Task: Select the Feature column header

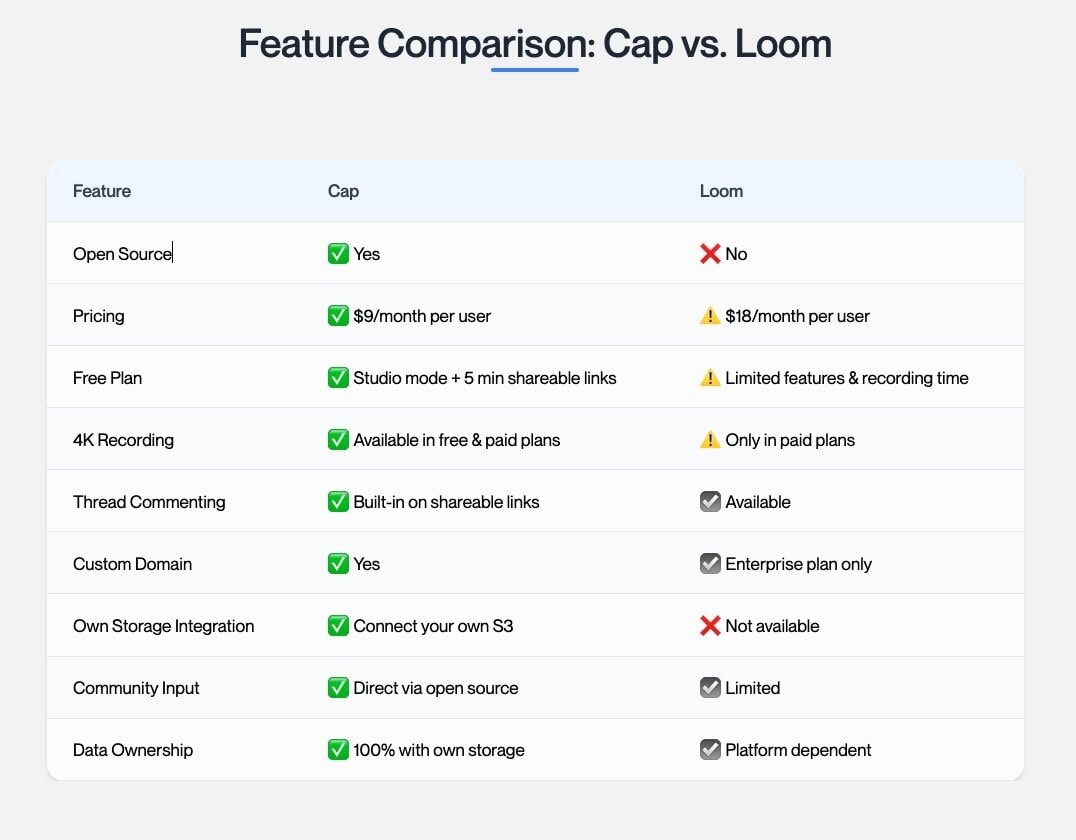Action: pos(102,191)
